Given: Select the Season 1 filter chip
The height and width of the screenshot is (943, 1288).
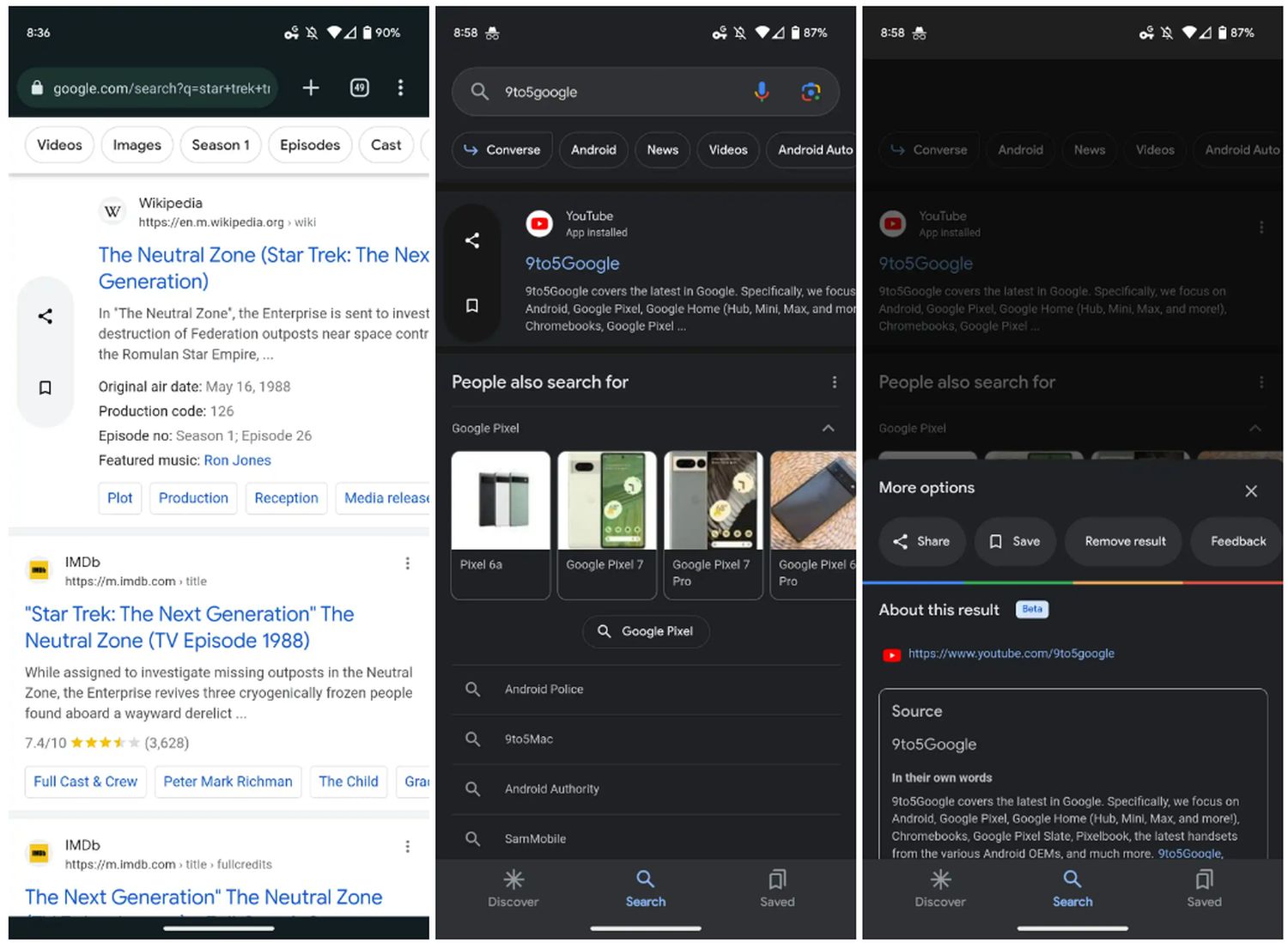Looking at the screenshot, I should tap(221, 145).
